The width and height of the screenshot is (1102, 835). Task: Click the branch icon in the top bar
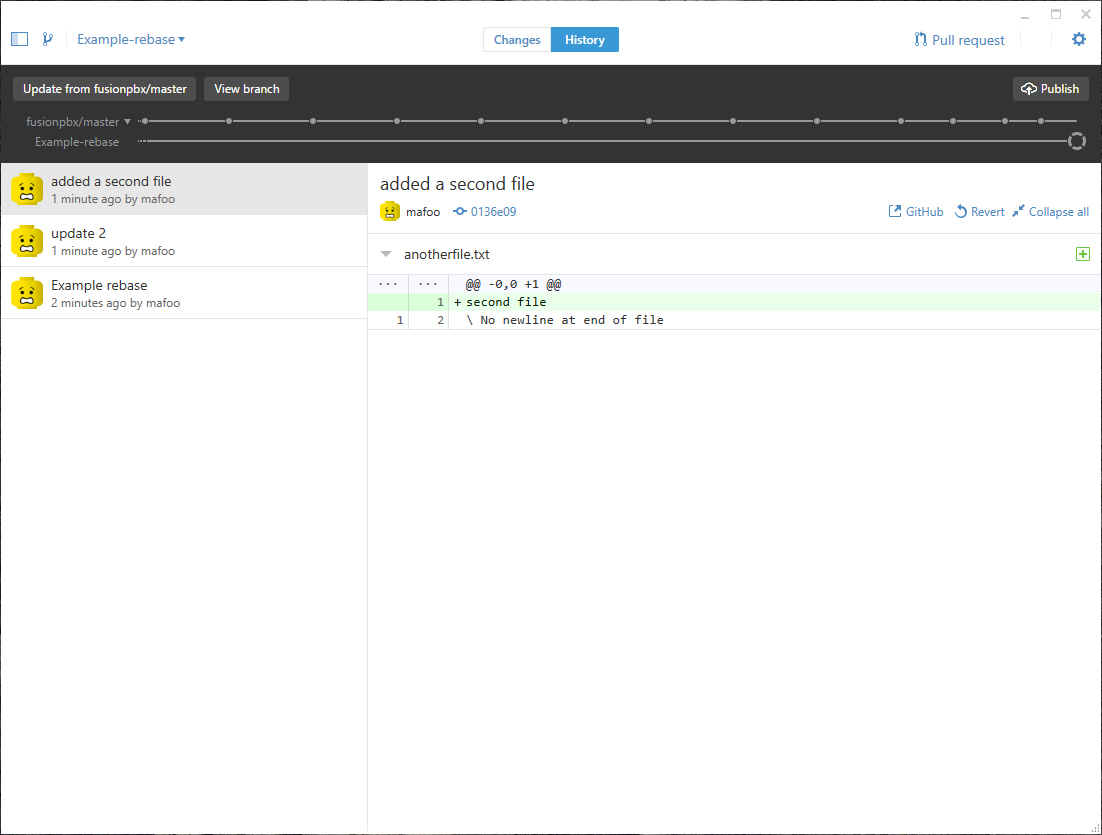(x=47, y=40)
